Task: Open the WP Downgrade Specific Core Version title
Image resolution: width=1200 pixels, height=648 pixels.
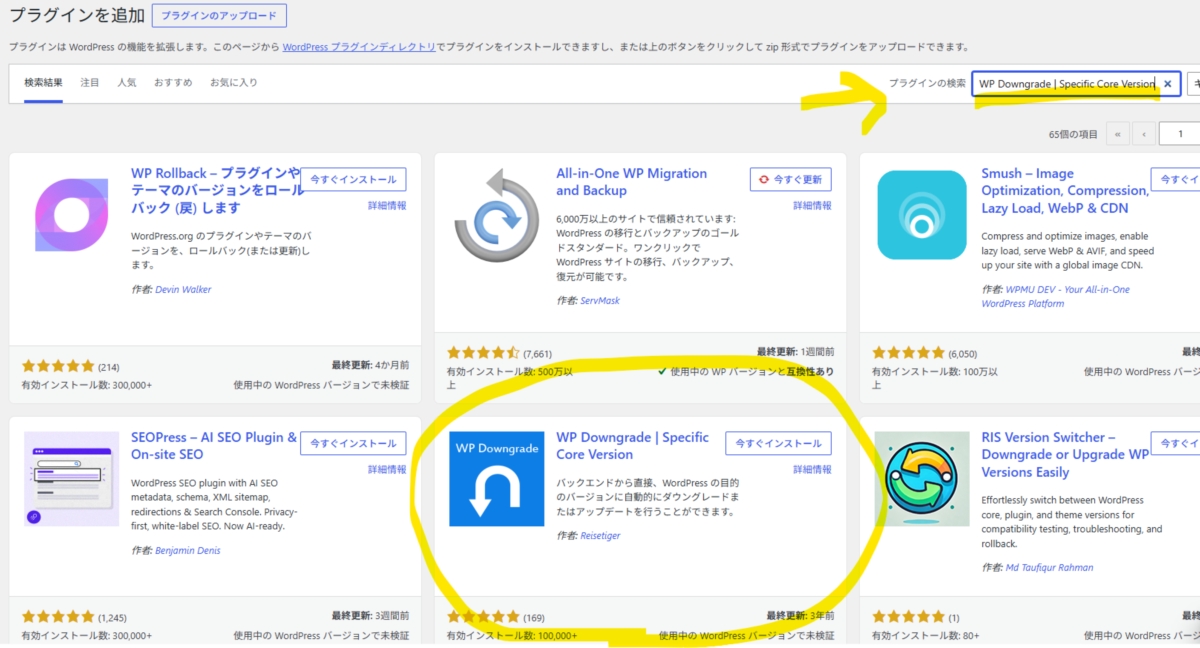Action: pyautogui.click(x=632, y=446)
